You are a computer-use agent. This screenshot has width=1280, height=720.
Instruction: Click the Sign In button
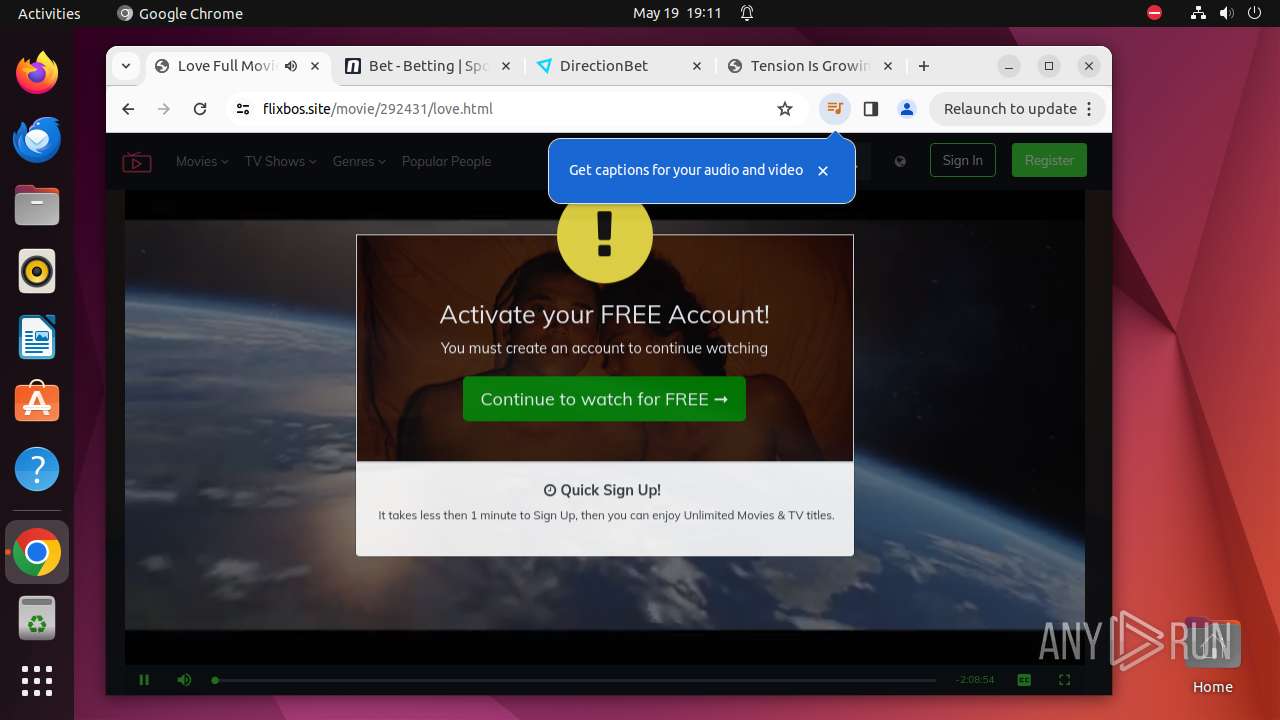(x=962, y=160)
